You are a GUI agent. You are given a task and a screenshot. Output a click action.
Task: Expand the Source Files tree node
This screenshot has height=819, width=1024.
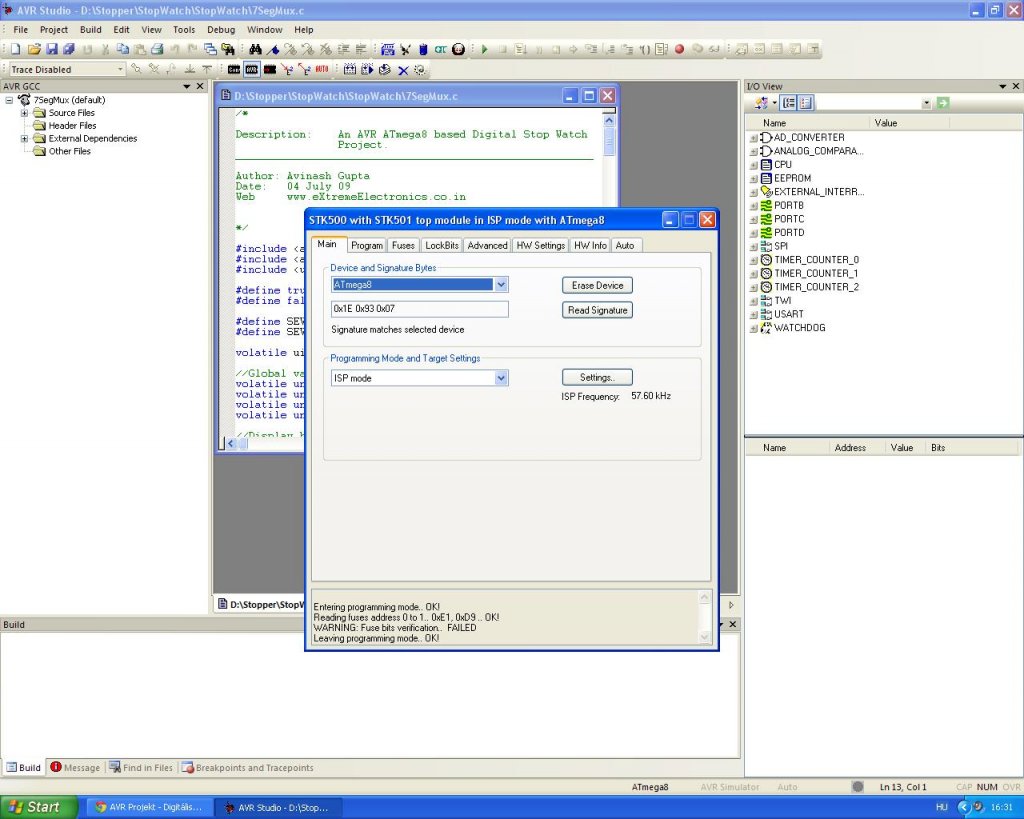(x=24, y=112)
